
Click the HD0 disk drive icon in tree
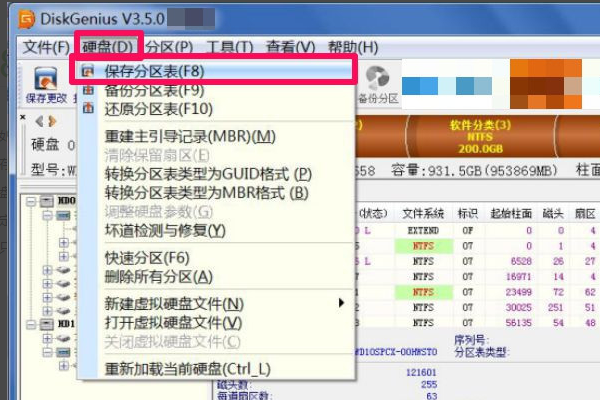tap(47, 201)
